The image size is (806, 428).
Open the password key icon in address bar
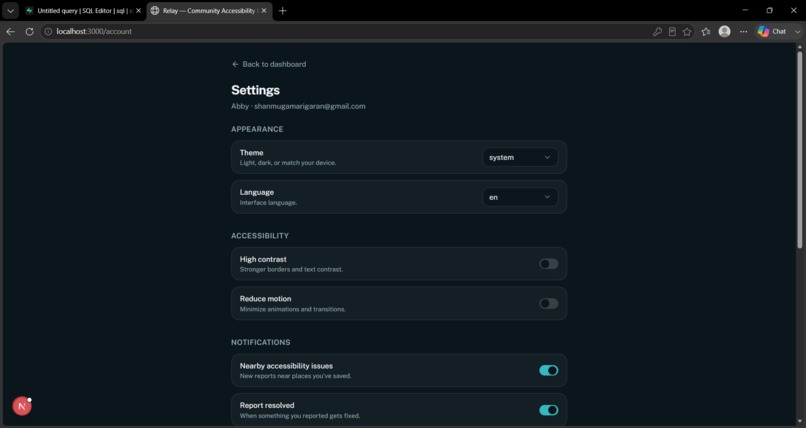click(657, 31)
